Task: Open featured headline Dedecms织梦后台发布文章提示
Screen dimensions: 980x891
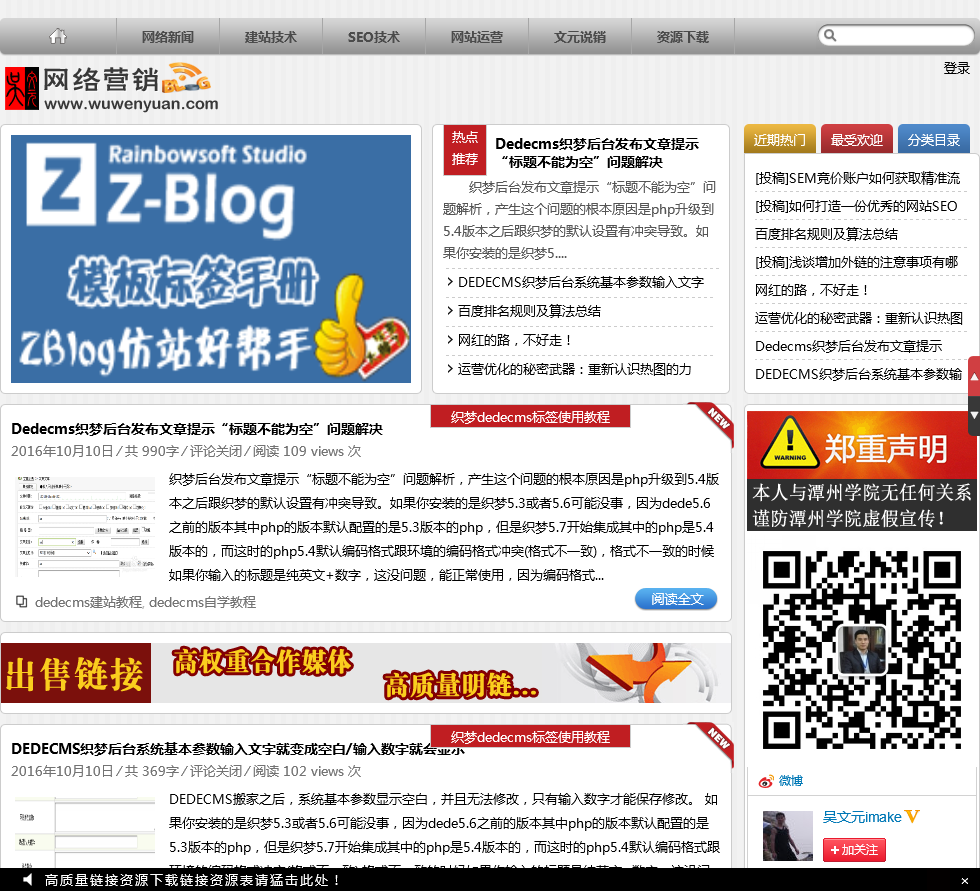Action: (597, 153)
